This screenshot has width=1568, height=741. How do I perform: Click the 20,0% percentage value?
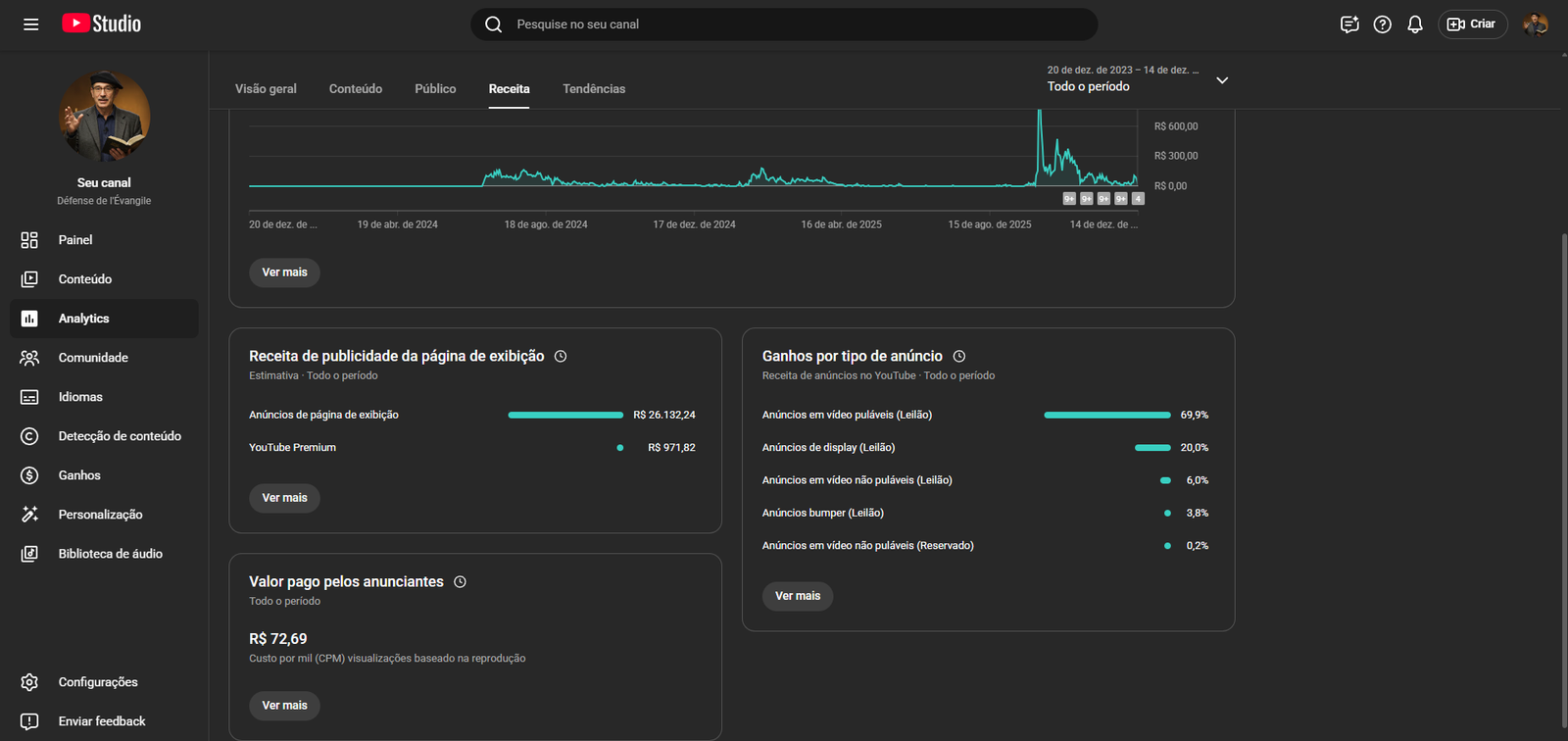point(1195,448)
